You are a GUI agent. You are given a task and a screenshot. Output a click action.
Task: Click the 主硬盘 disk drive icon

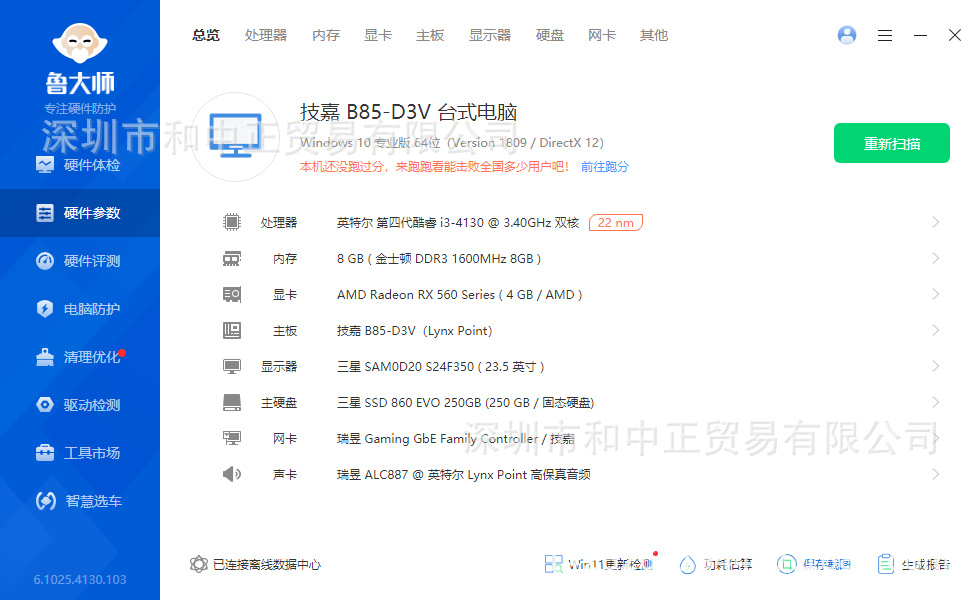coord(232,402)
